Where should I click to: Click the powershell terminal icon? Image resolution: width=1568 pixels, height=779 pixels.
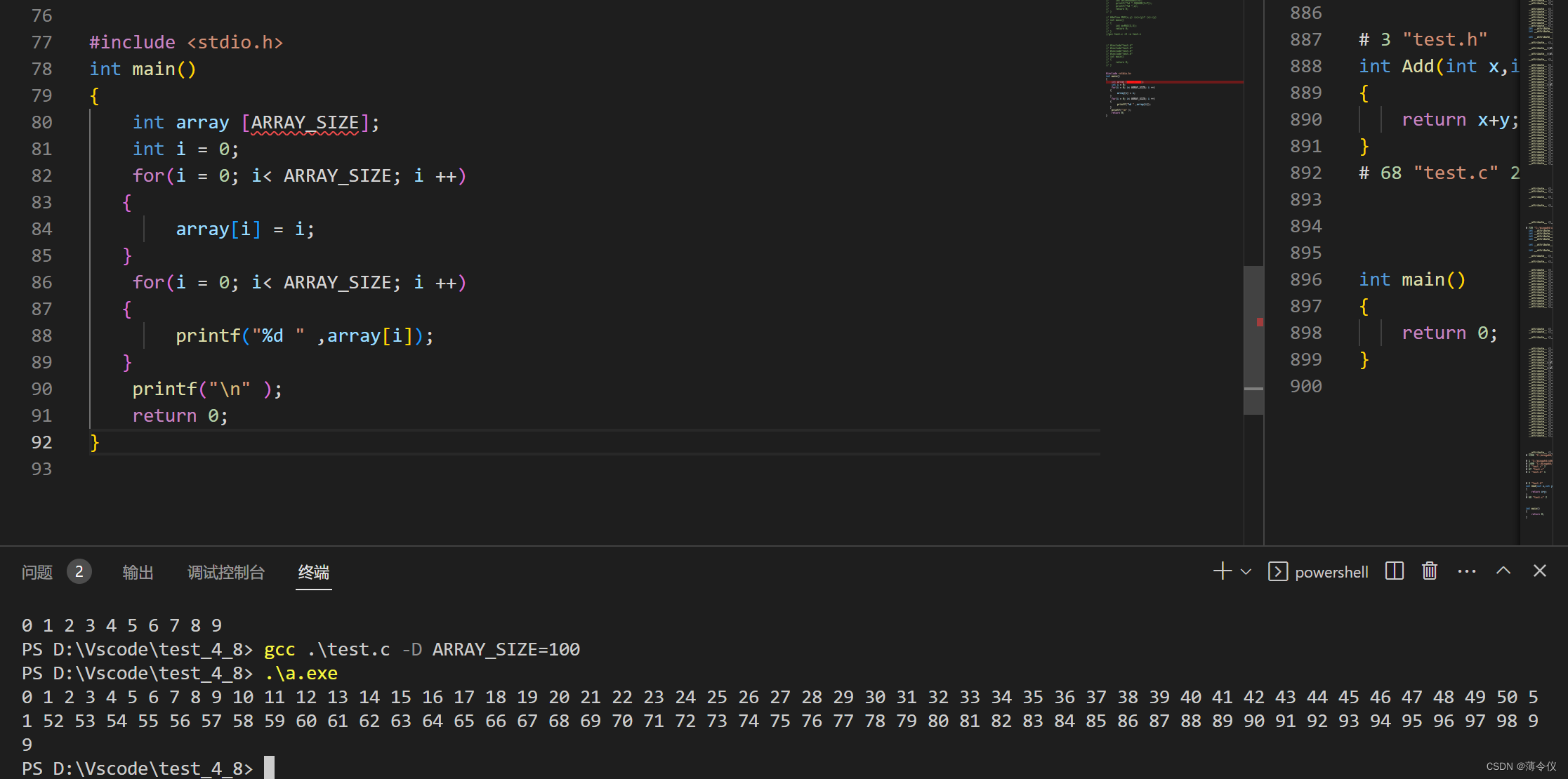point(1278,572)
